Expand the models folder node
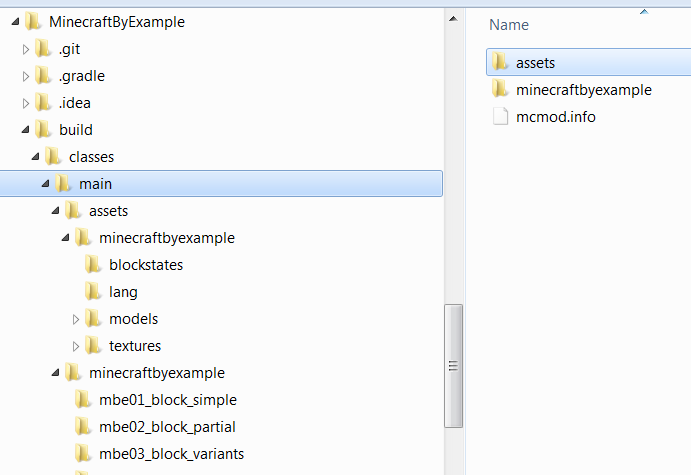This screenshot has height=475, width=691. click(x=76, y=319)
